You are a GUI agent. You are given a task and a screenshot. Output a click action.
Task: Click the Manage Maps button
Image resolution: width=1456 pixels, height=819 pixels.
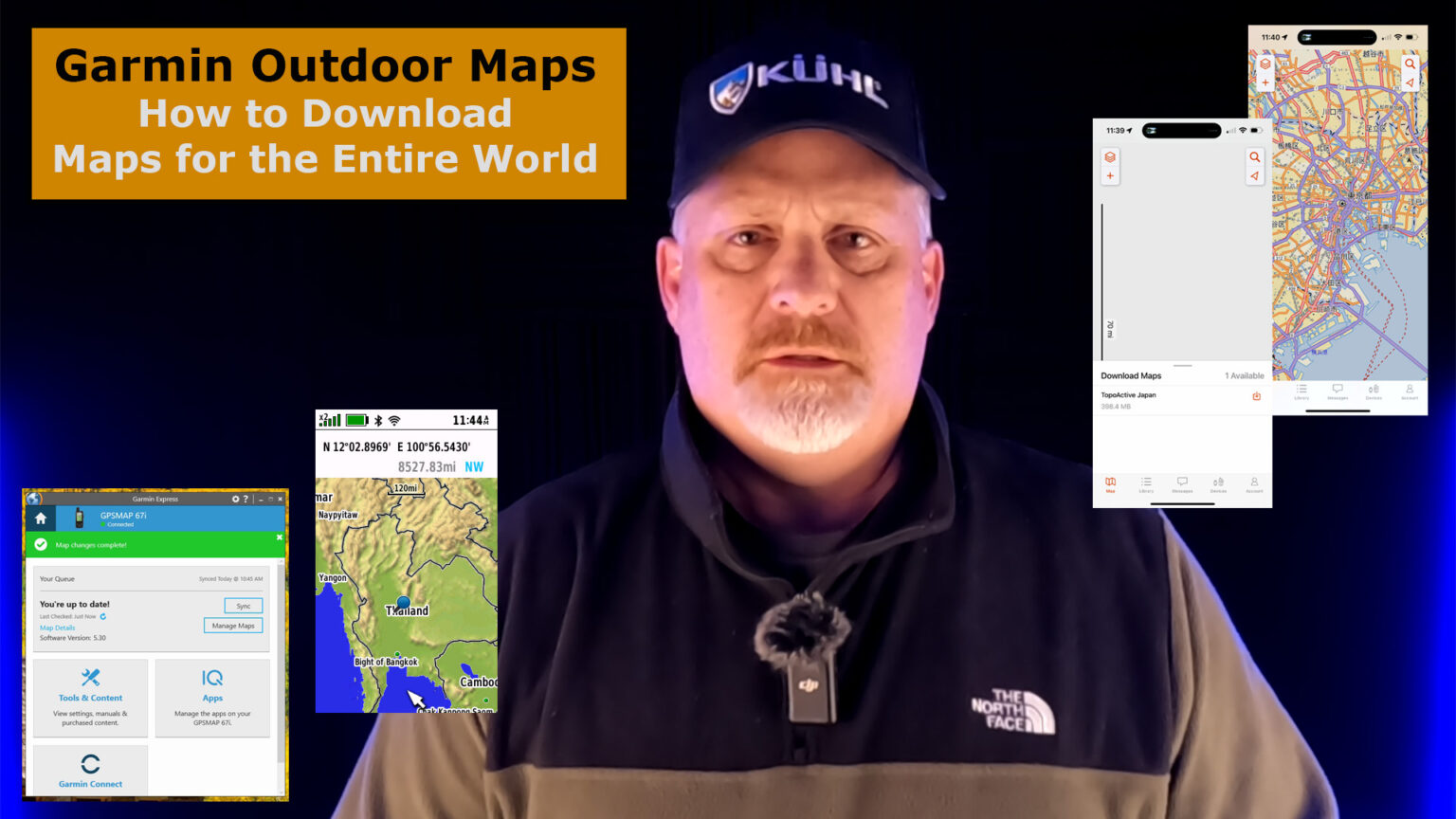(x=233, y=626)
